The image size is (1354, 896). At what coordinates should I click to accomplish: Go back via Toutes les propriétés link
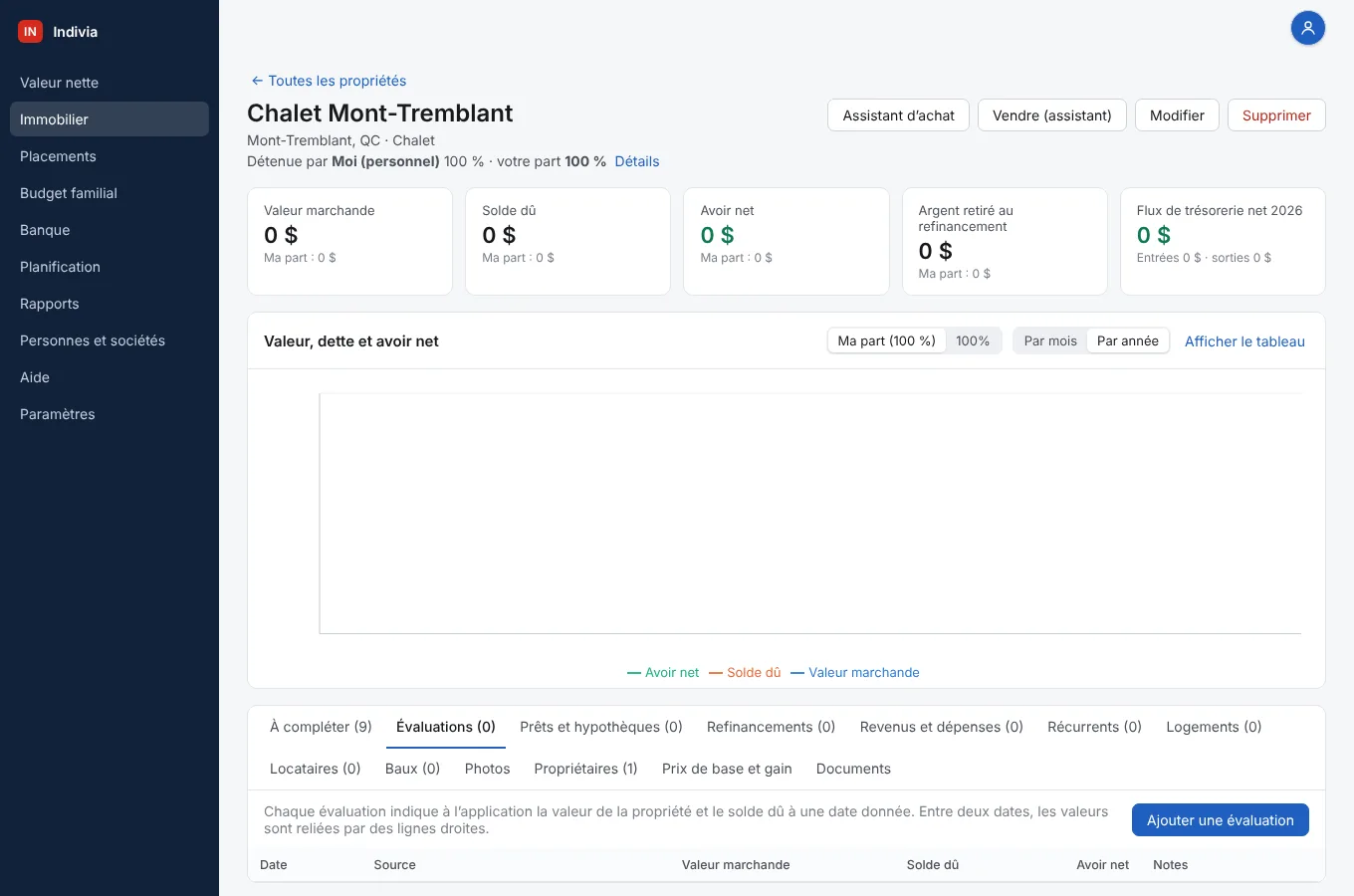(329, 81)
